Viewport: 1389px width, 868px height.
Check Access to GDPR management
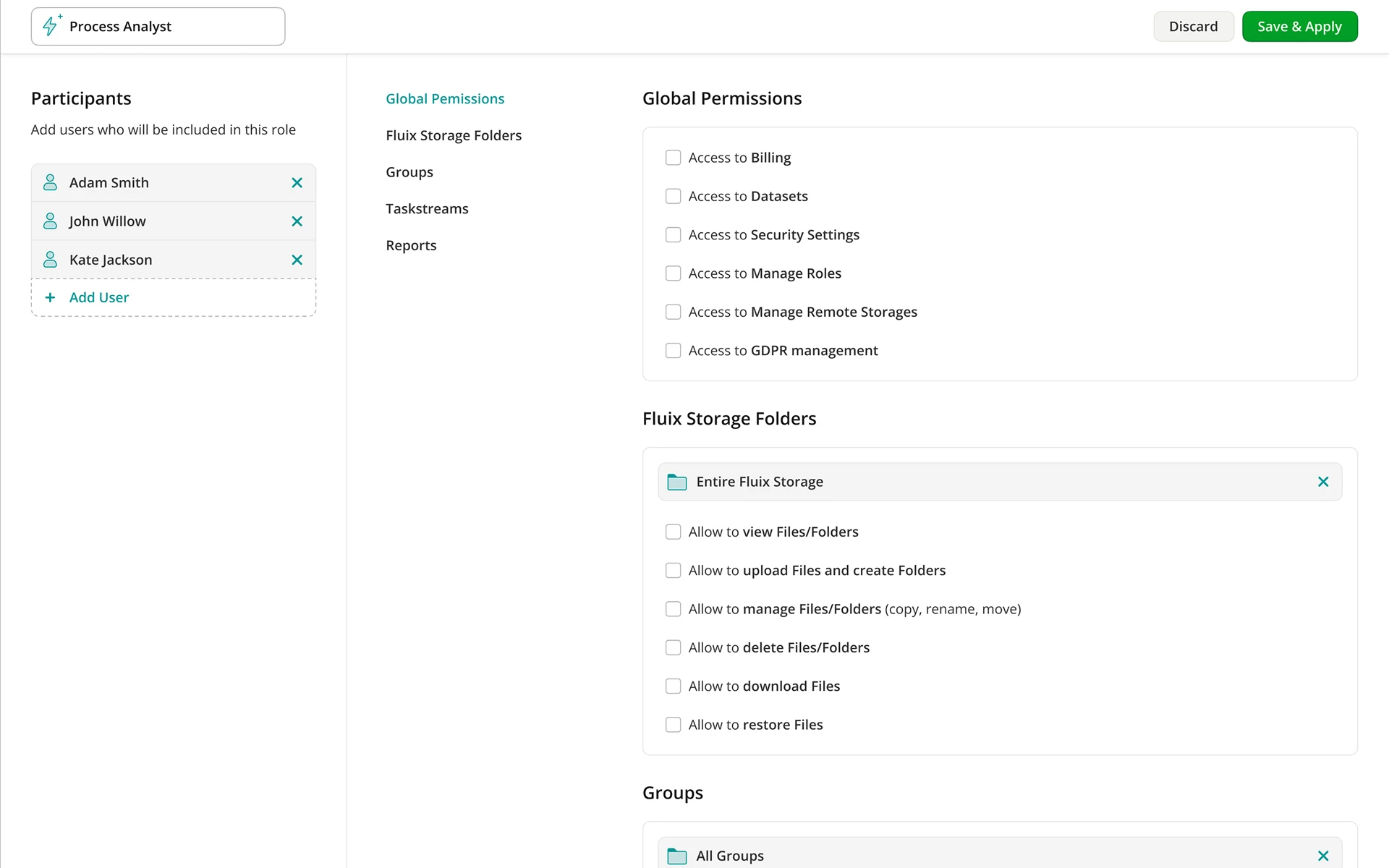[673, 350]
